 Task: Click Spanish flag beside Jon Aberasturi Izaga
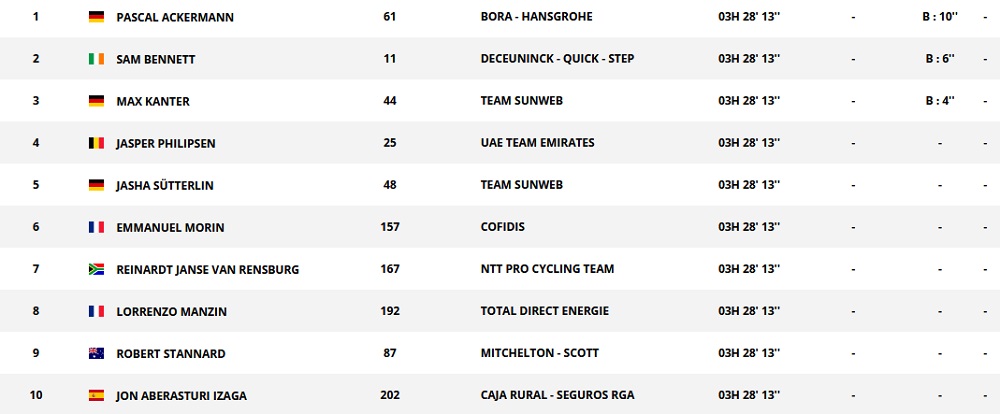tap(96, 396)
